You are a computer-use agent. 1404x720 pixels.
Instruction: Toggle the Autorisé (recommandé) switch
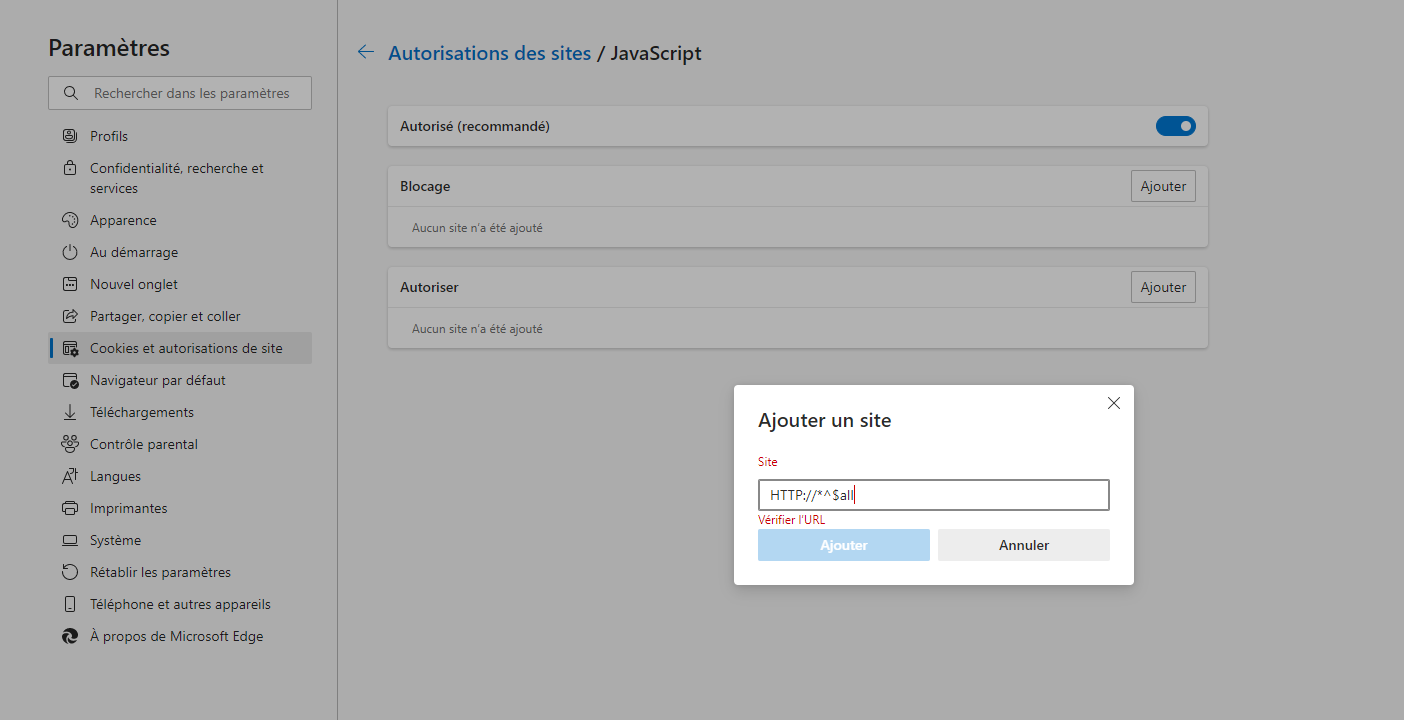point(1175,126)
